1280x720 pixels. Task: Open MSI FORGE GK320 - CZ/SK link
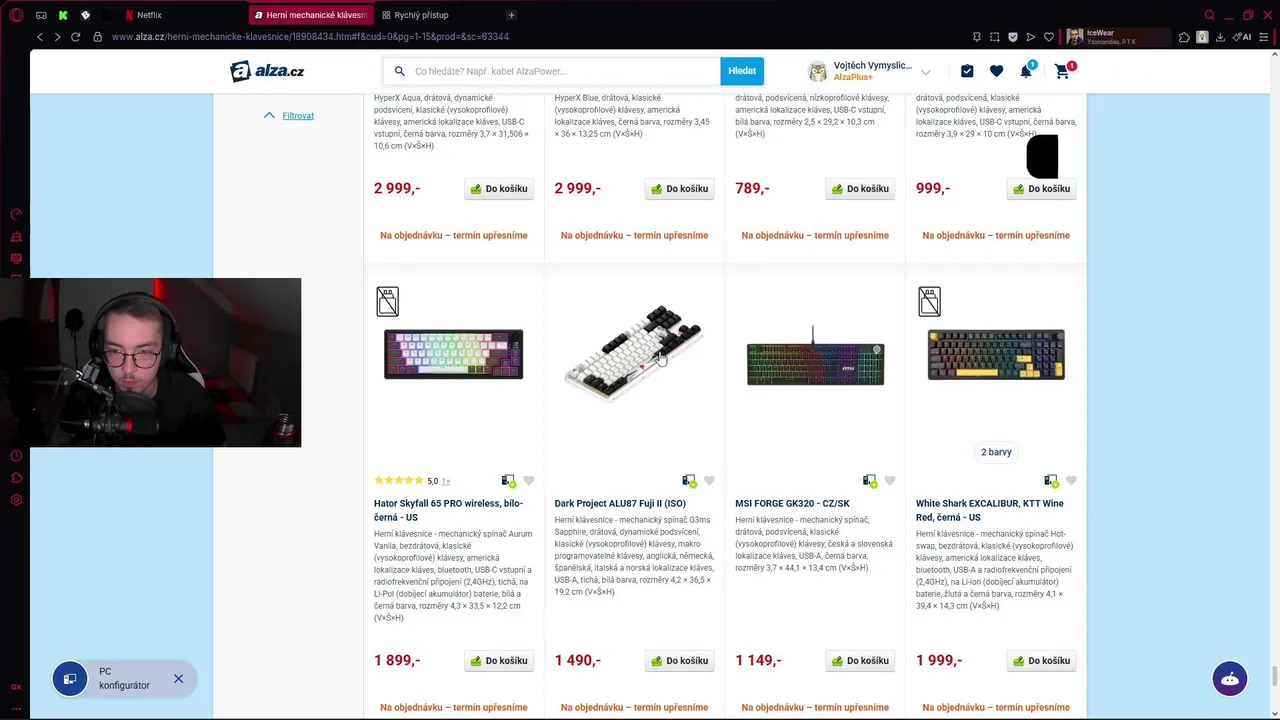(792, 504)
